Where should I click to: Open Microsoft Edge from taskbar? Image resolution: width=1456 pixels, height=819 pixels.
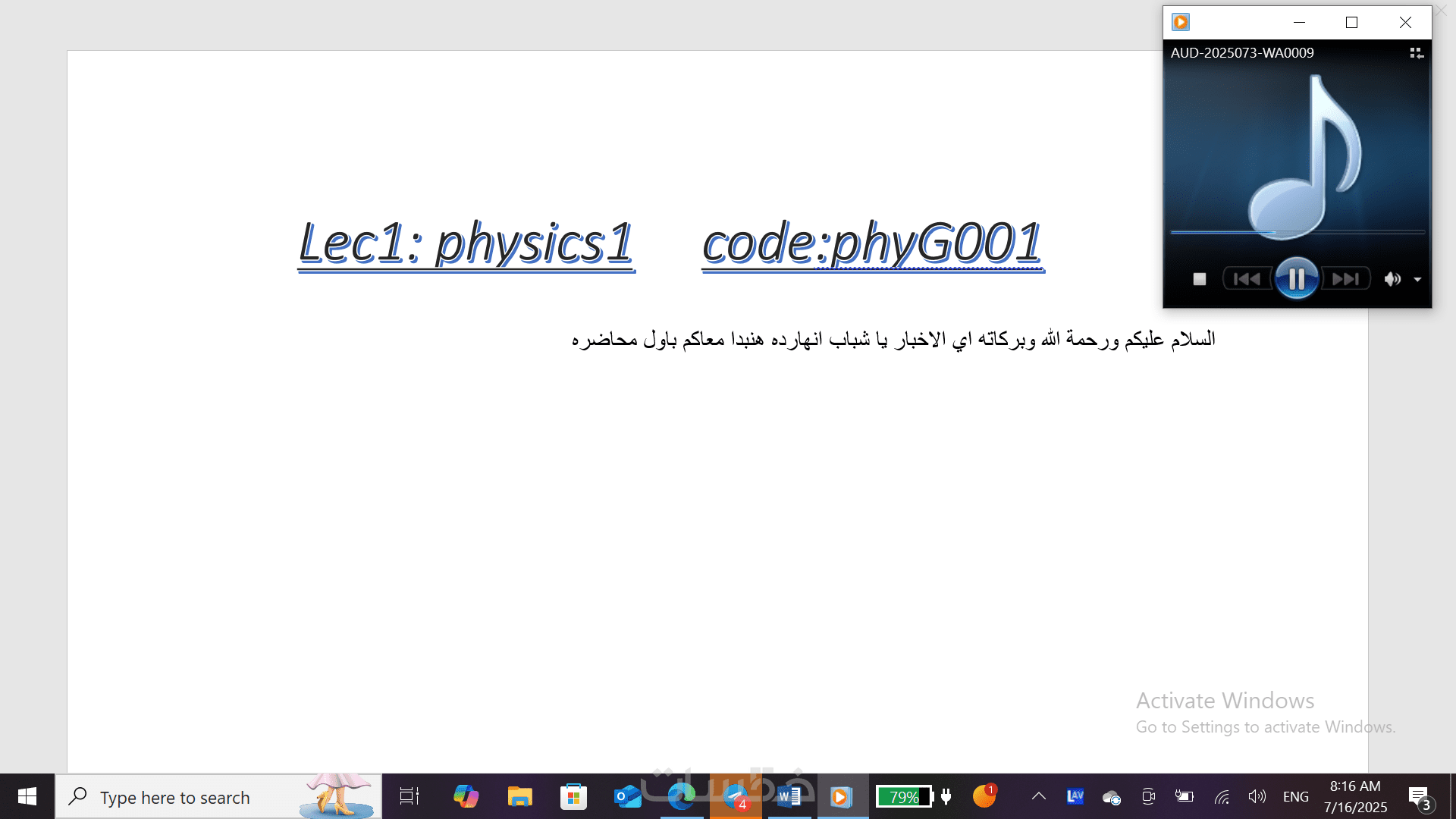click(681, 796)
